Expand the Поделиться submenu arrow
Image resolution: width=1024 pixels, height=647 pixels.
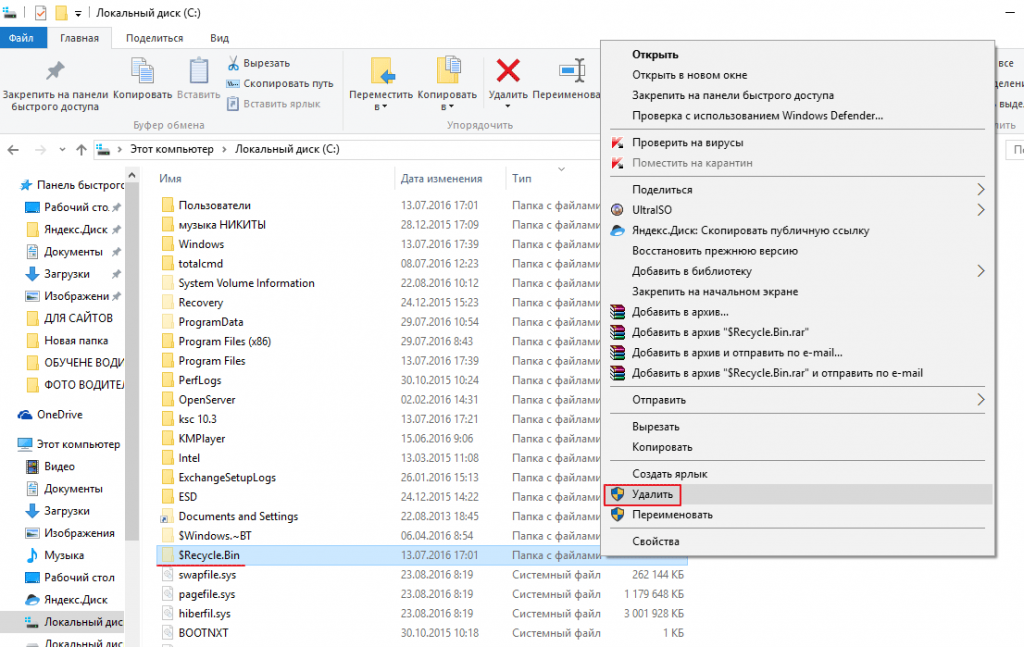(x=980, y=189)
